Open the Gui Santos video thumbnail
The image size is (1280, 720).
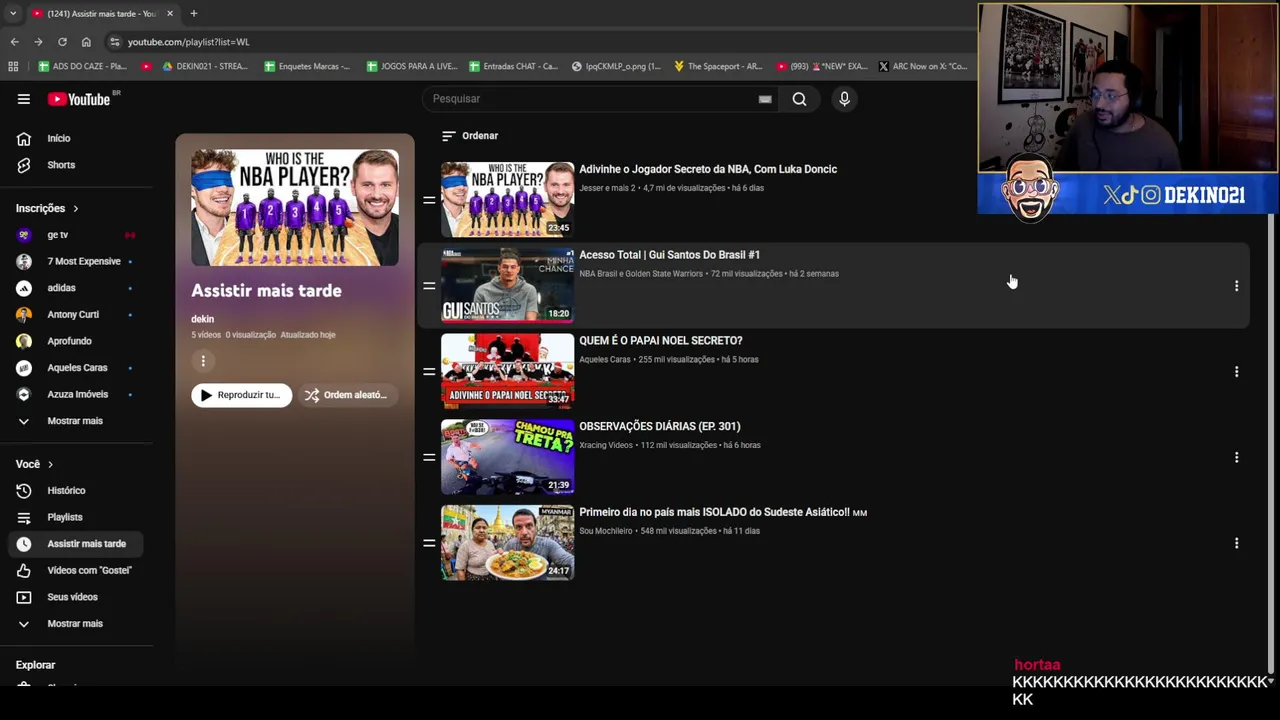click(508, 286)
